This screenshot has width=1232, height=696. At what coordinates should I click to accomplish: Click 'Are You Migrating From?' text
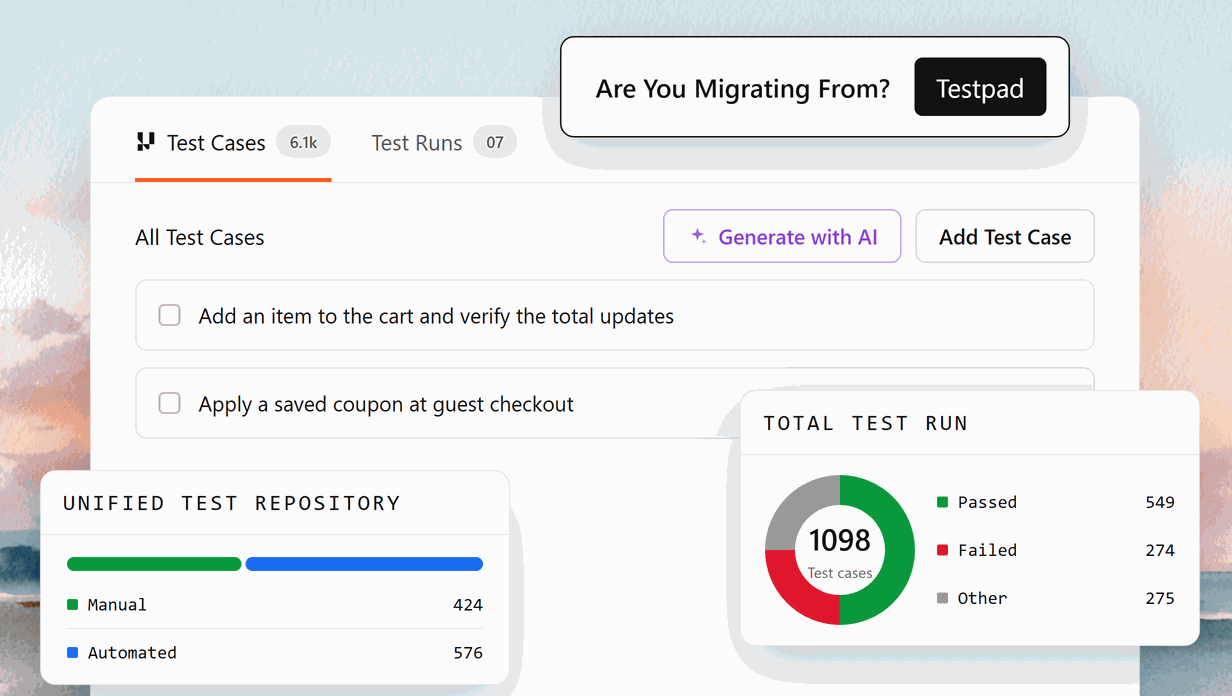click(x=742, y=89)
